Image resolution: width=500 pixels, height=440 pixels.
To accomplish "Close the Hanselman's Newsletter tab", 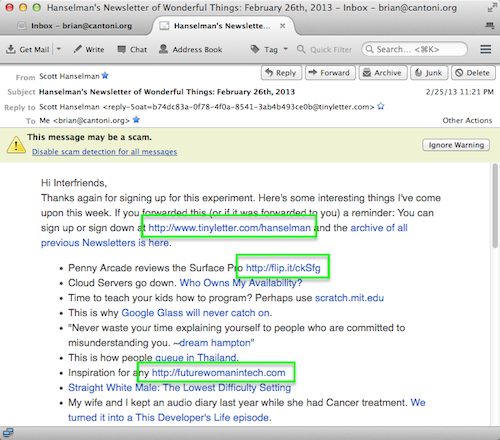I will click(283, 26).
